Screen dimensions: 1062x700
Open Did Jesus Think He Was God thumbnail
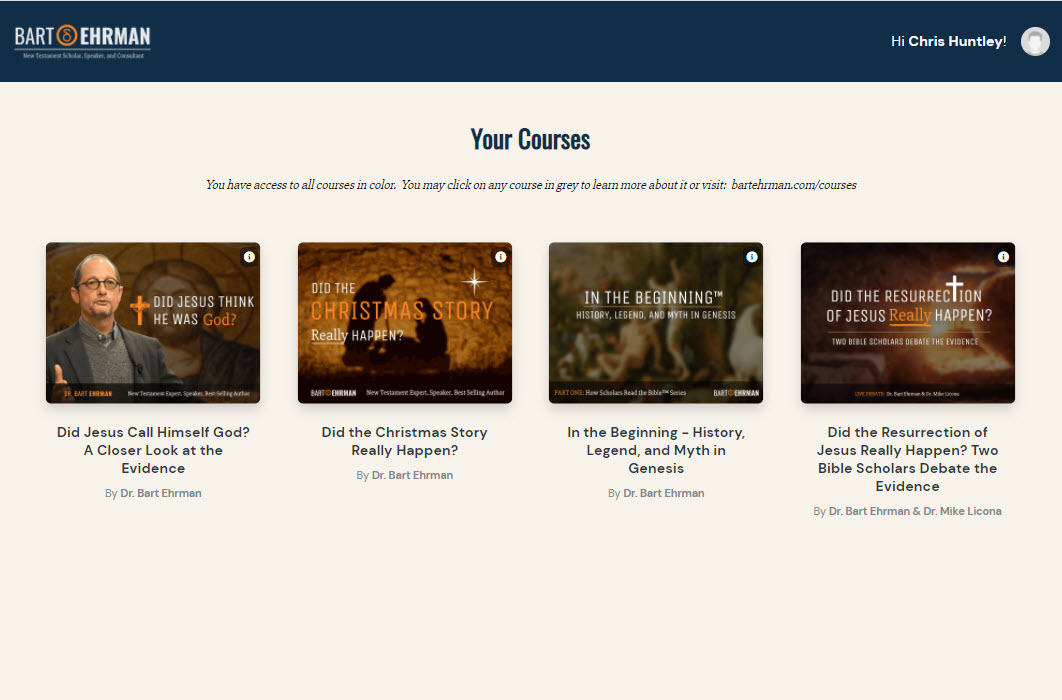(153, 323)
